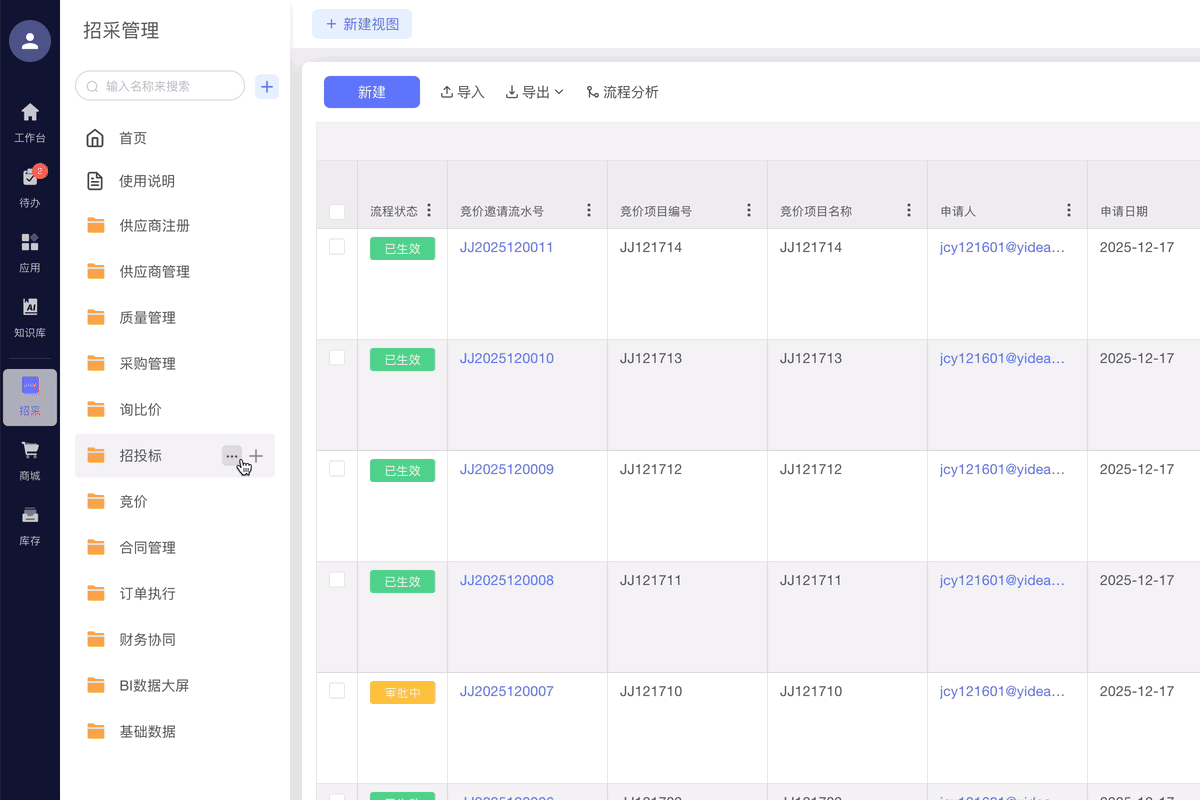Expand the 导出 export dropdown
The height and width of the screenshot is (800, 1200).
(x=535, y=92)
